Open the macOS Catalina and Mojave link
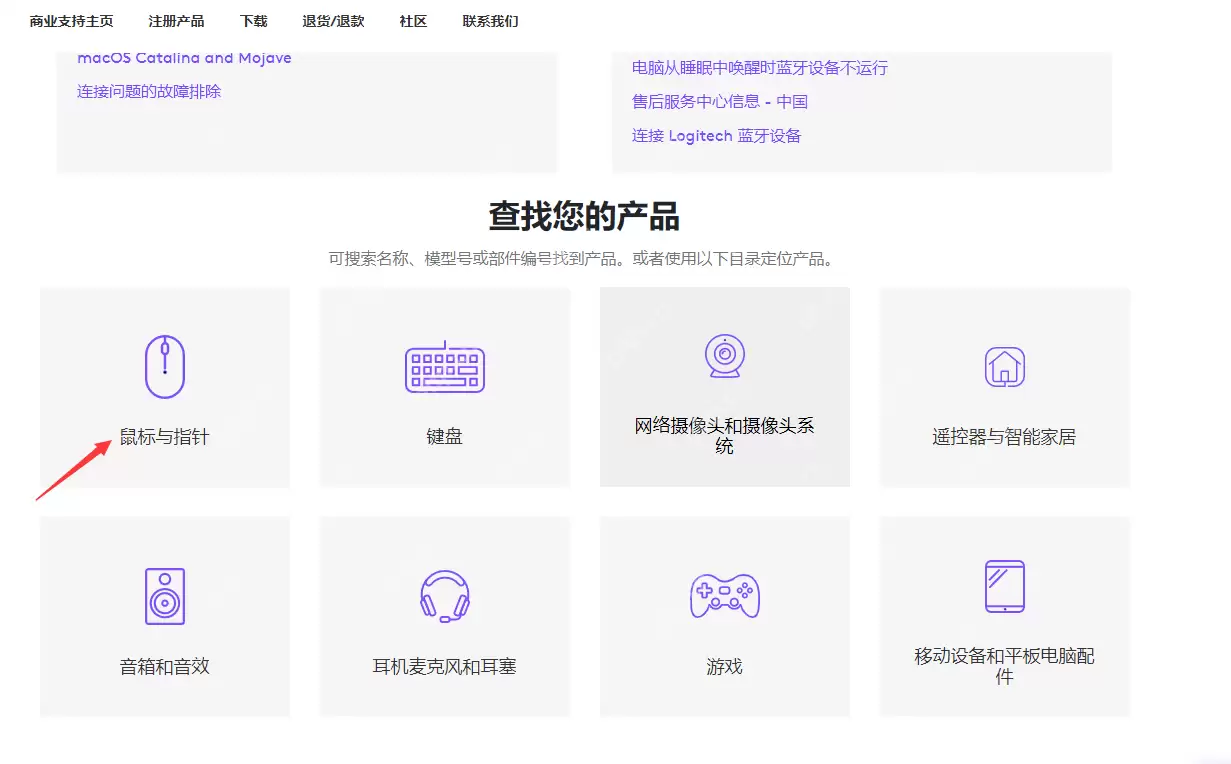1231x764 pixels. coord(184,58)
